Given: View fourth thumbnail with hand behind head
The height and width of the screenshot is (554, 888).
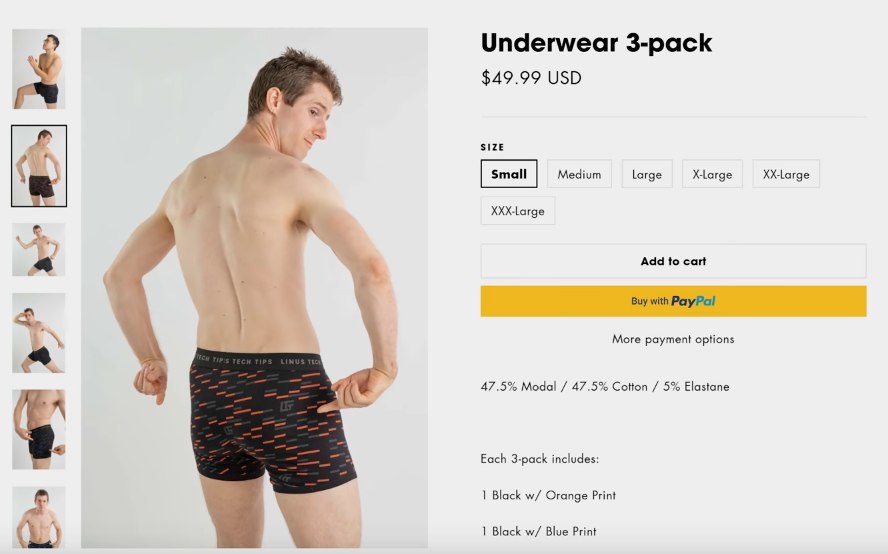Looking at the screenshot, I should 39,333.
